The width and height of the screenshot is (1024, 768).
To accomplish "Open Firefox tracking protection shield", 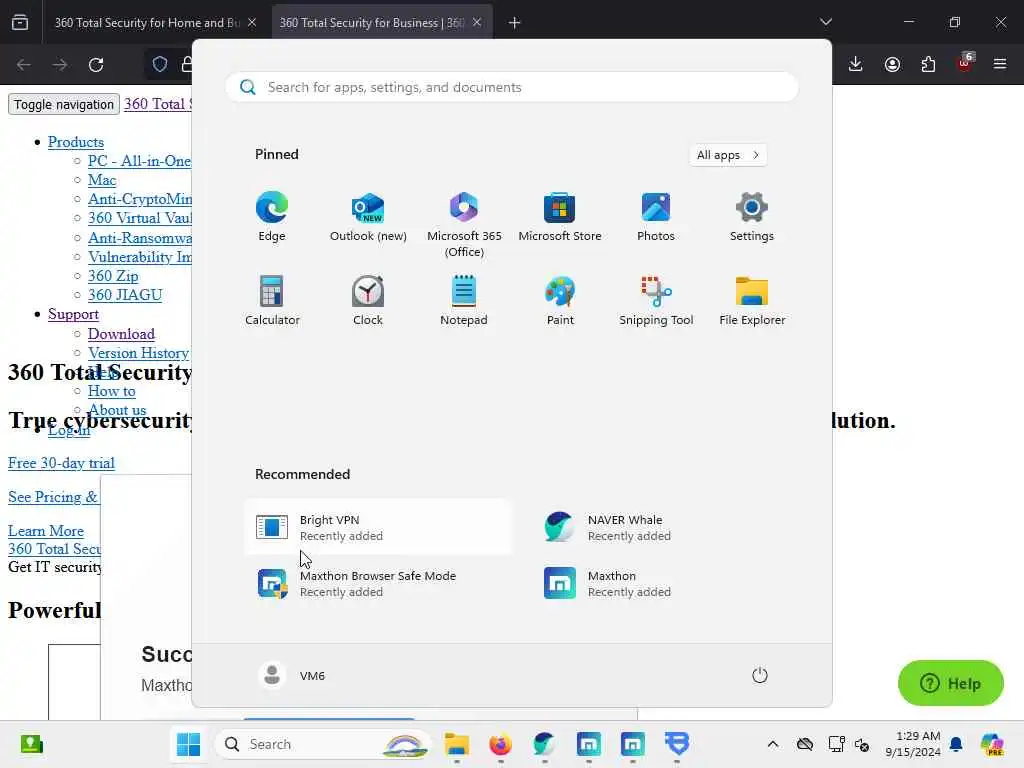I will coord(160,64).
